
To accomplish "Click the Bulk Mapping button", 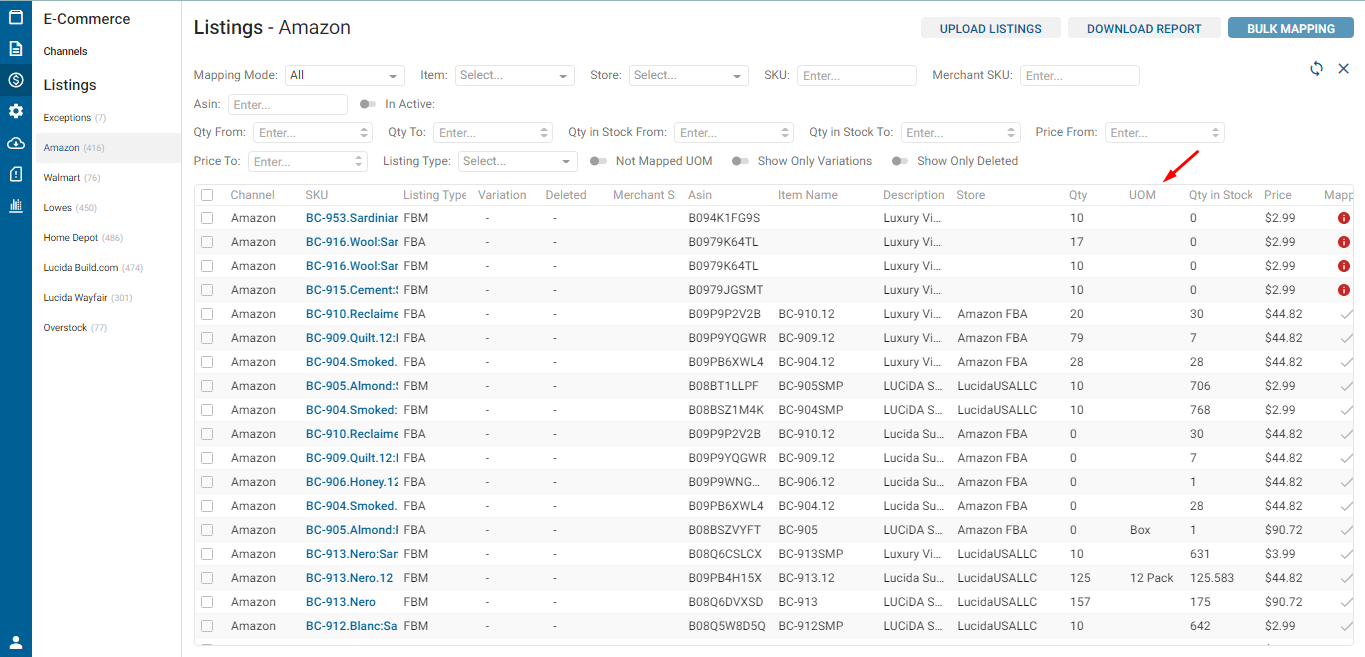I will coord(1290,28).
